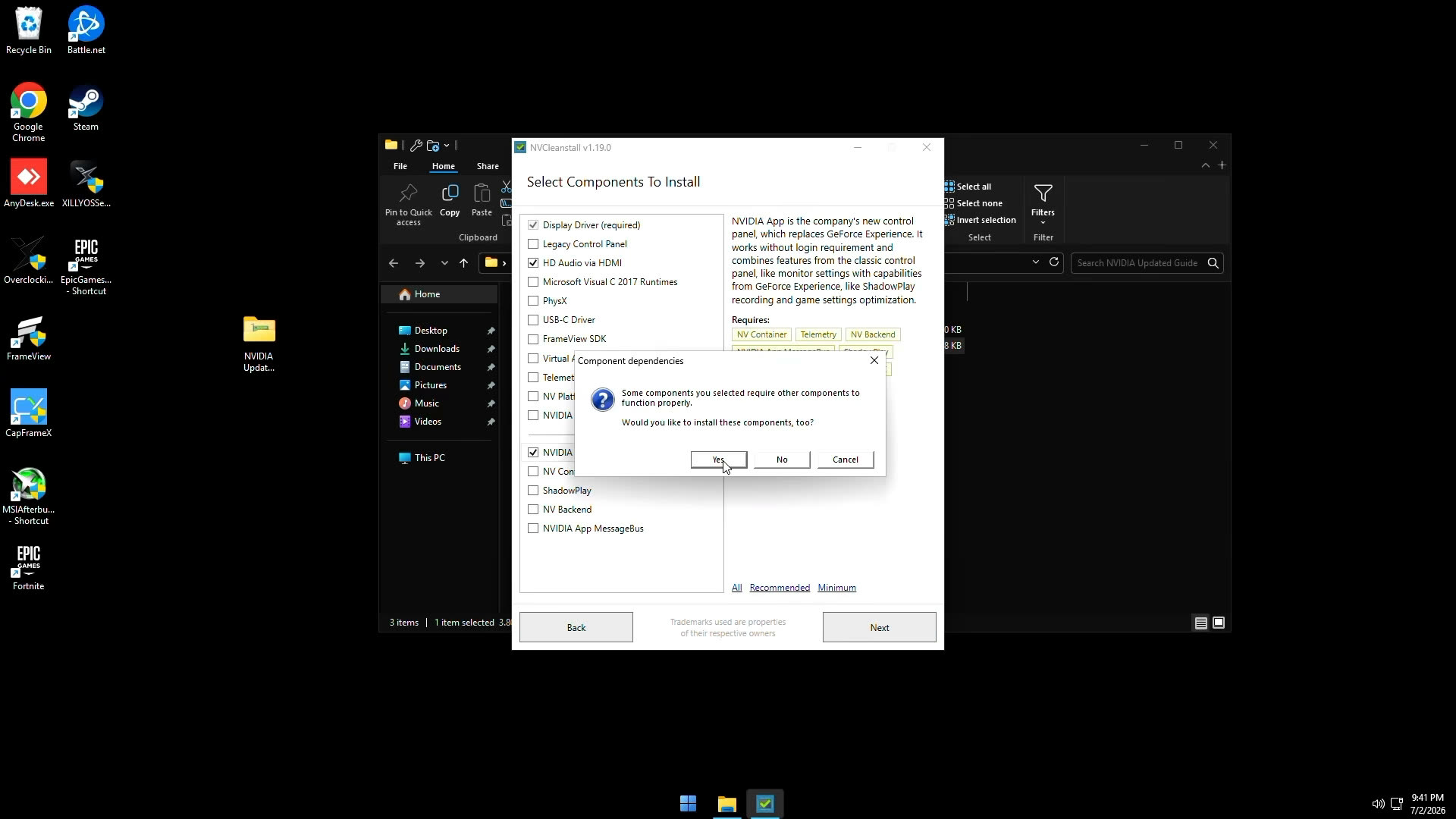Open Google Chrome desktop icon
The image size is (1456, 819).
click(x=29, y=112)
